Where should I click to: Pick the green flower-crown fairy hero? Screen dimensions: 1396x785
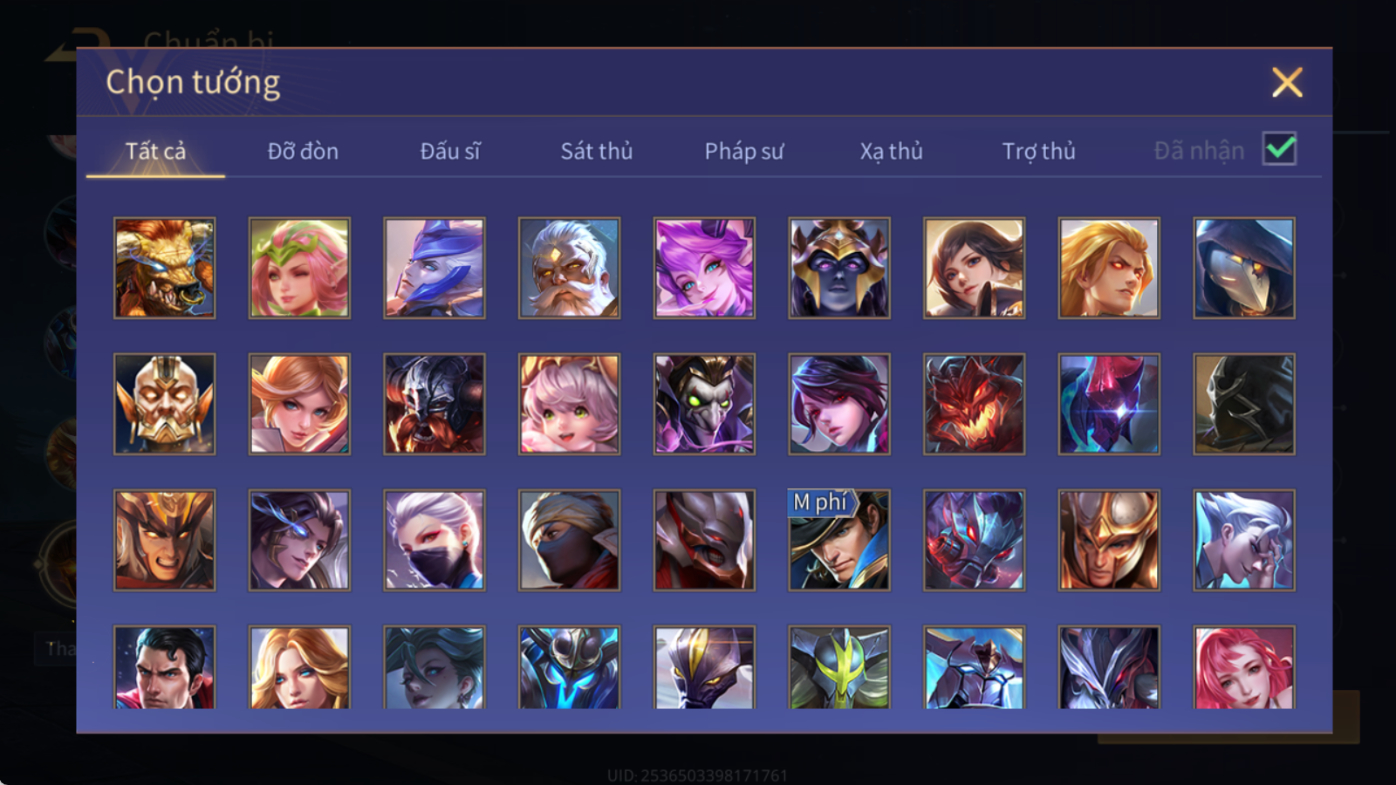coord(299,268)
